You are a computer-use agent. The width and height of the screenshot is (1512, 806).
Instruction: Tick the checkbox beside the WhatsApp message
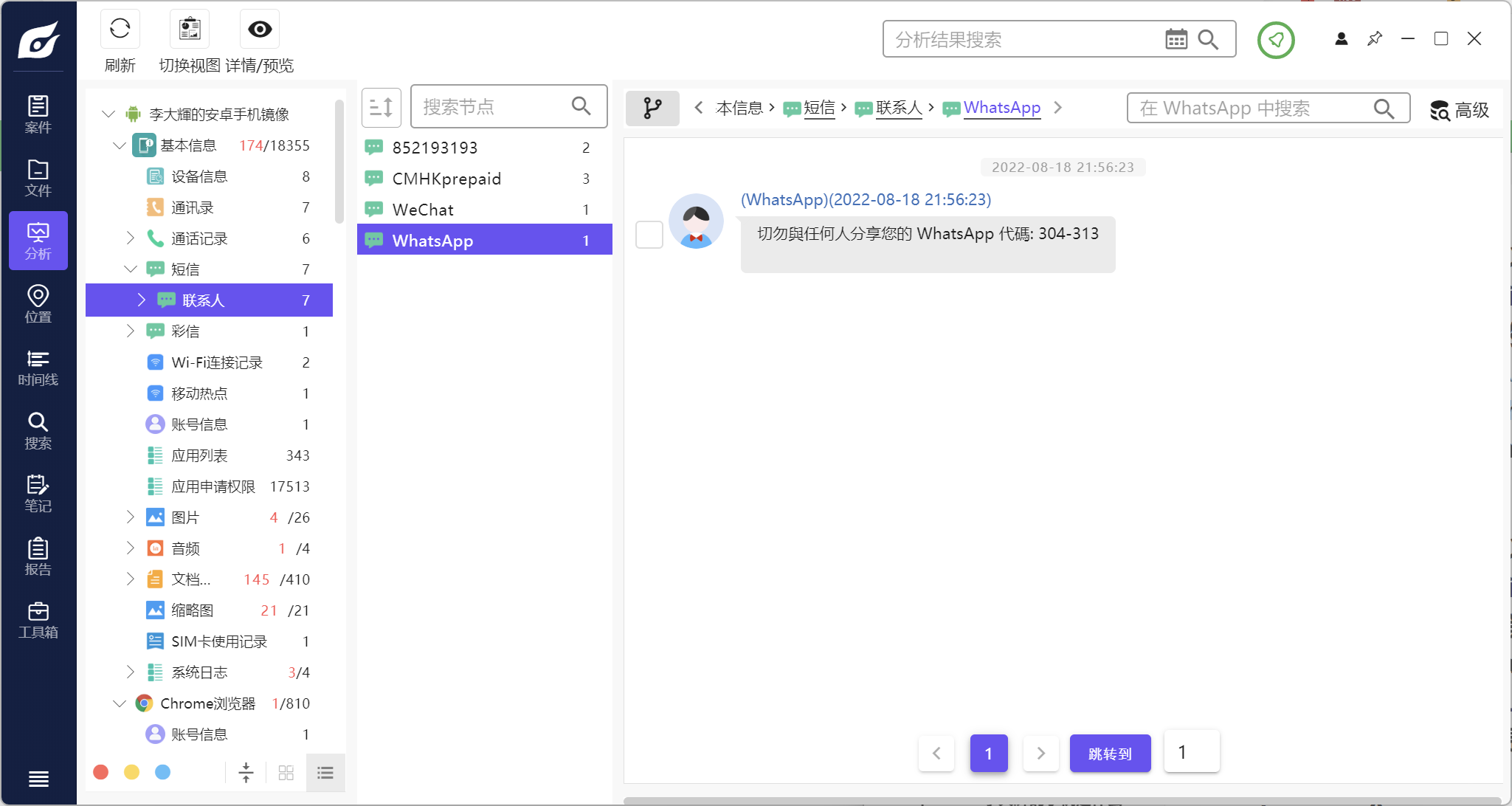(x=649, y=235)
